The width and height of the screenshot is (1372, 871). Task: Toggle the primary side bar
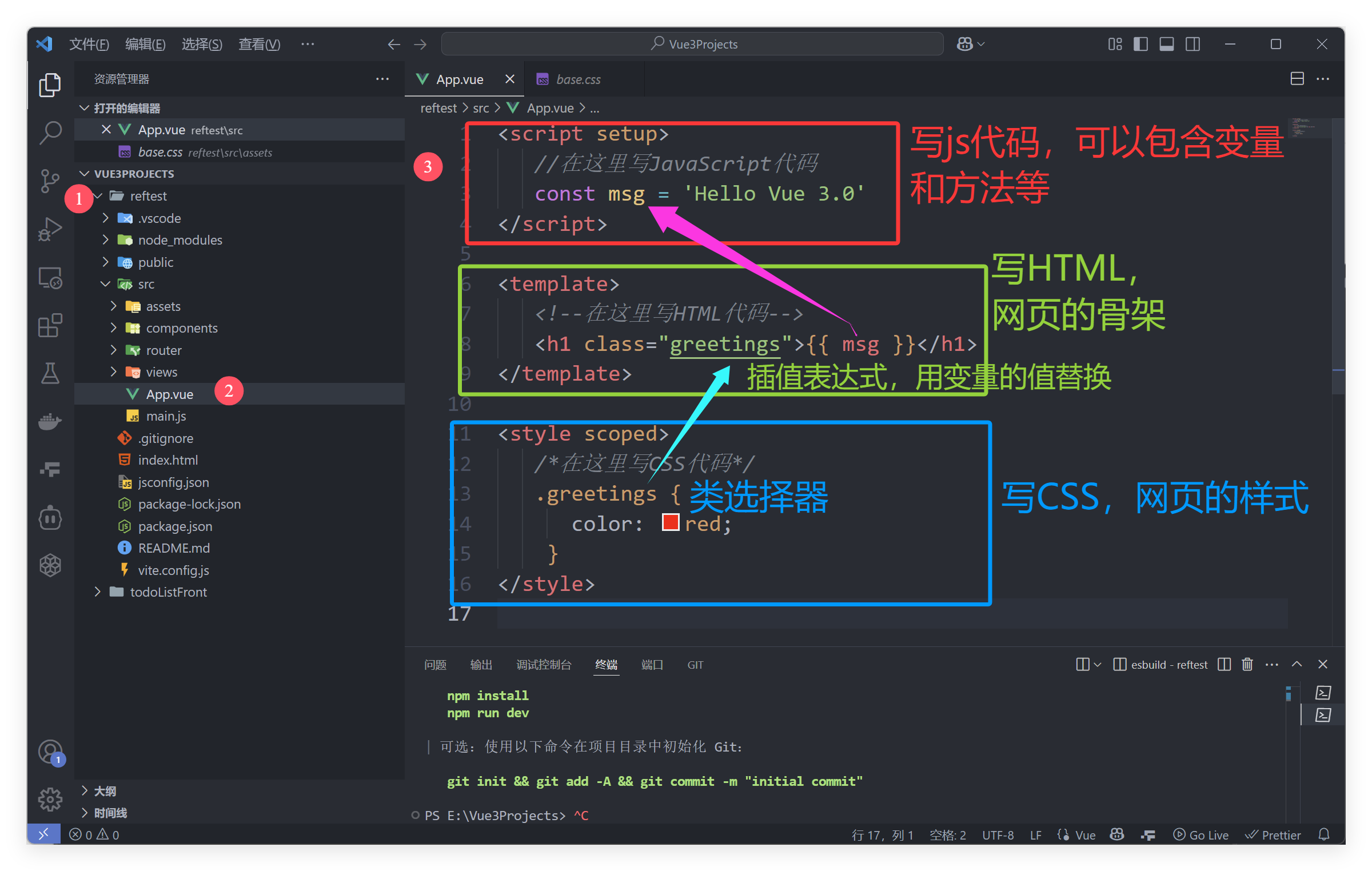click(1140, 44)
